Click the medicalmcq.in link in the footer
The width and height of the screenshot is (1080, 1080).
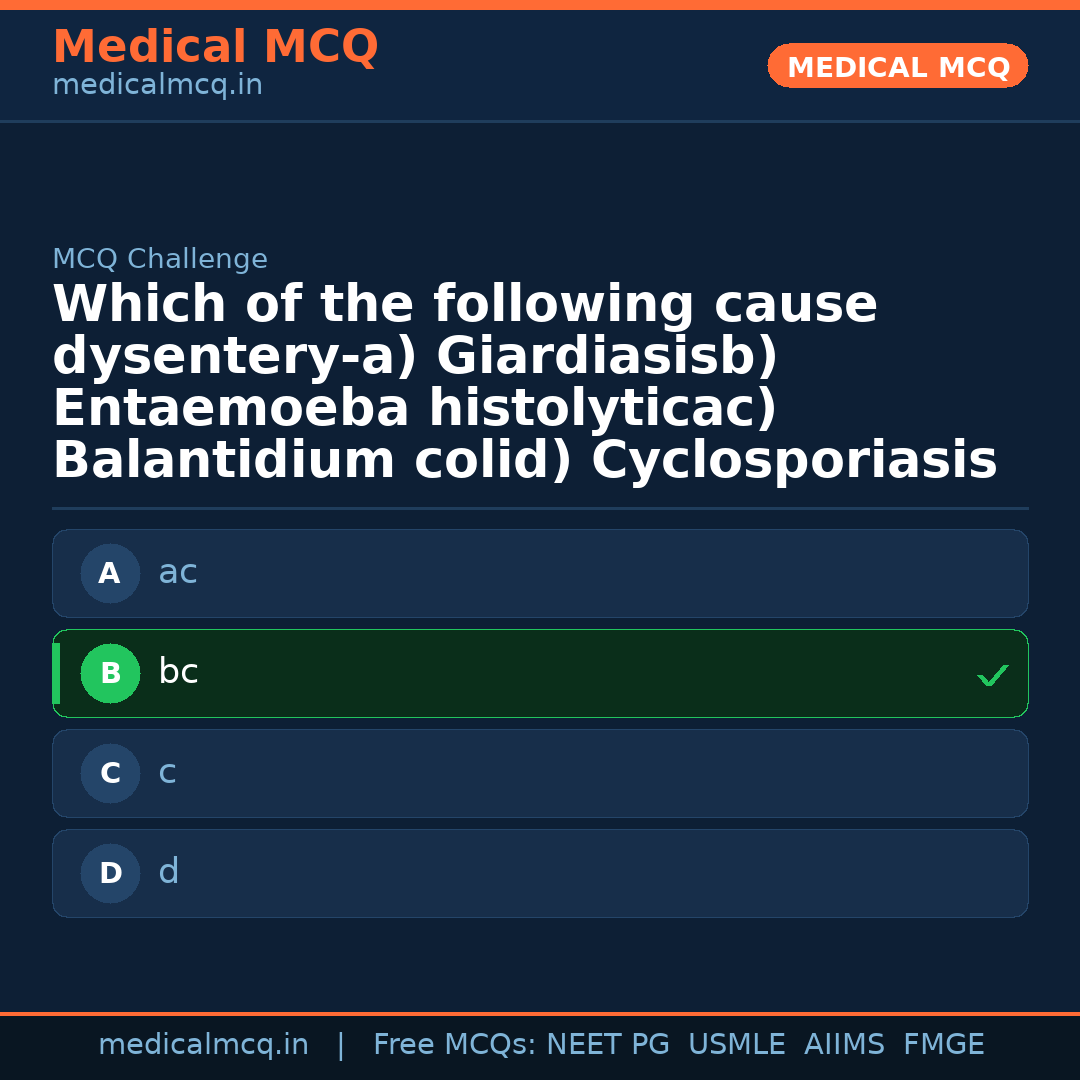click(x=203, y=1044)
